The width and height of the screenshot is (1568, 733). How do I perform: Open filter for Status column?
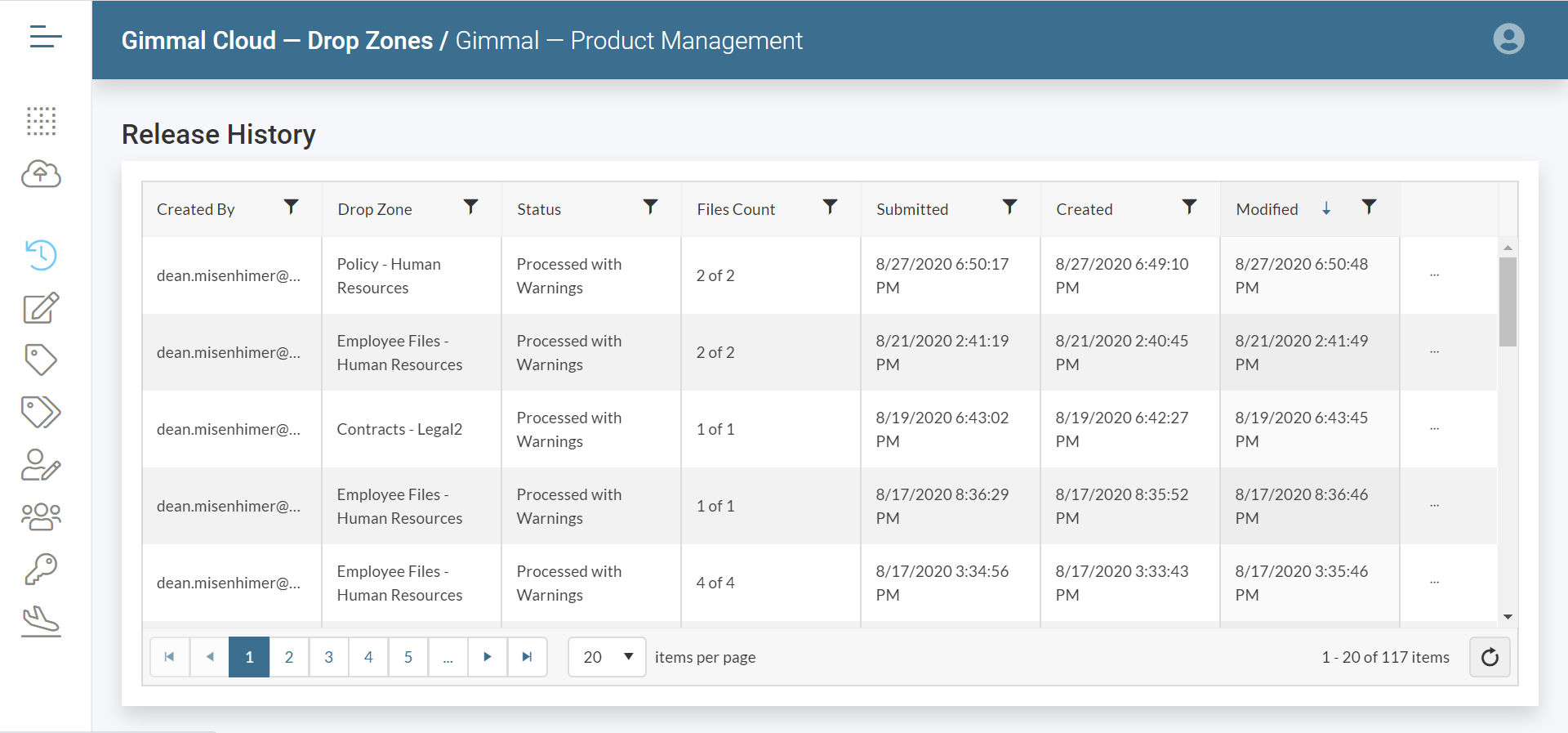(x=650, y=208)
